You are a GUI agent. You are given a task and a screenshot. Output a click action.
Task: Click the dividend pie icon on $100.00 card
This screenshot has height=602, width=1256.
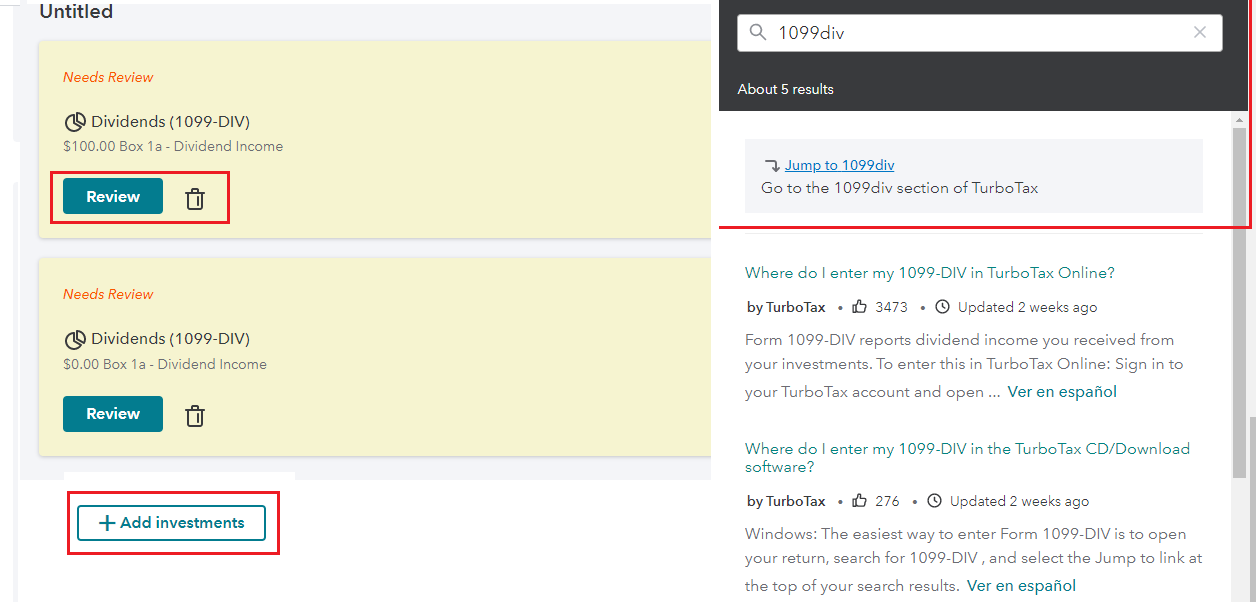pyautogui.click(x=75, y=122)
